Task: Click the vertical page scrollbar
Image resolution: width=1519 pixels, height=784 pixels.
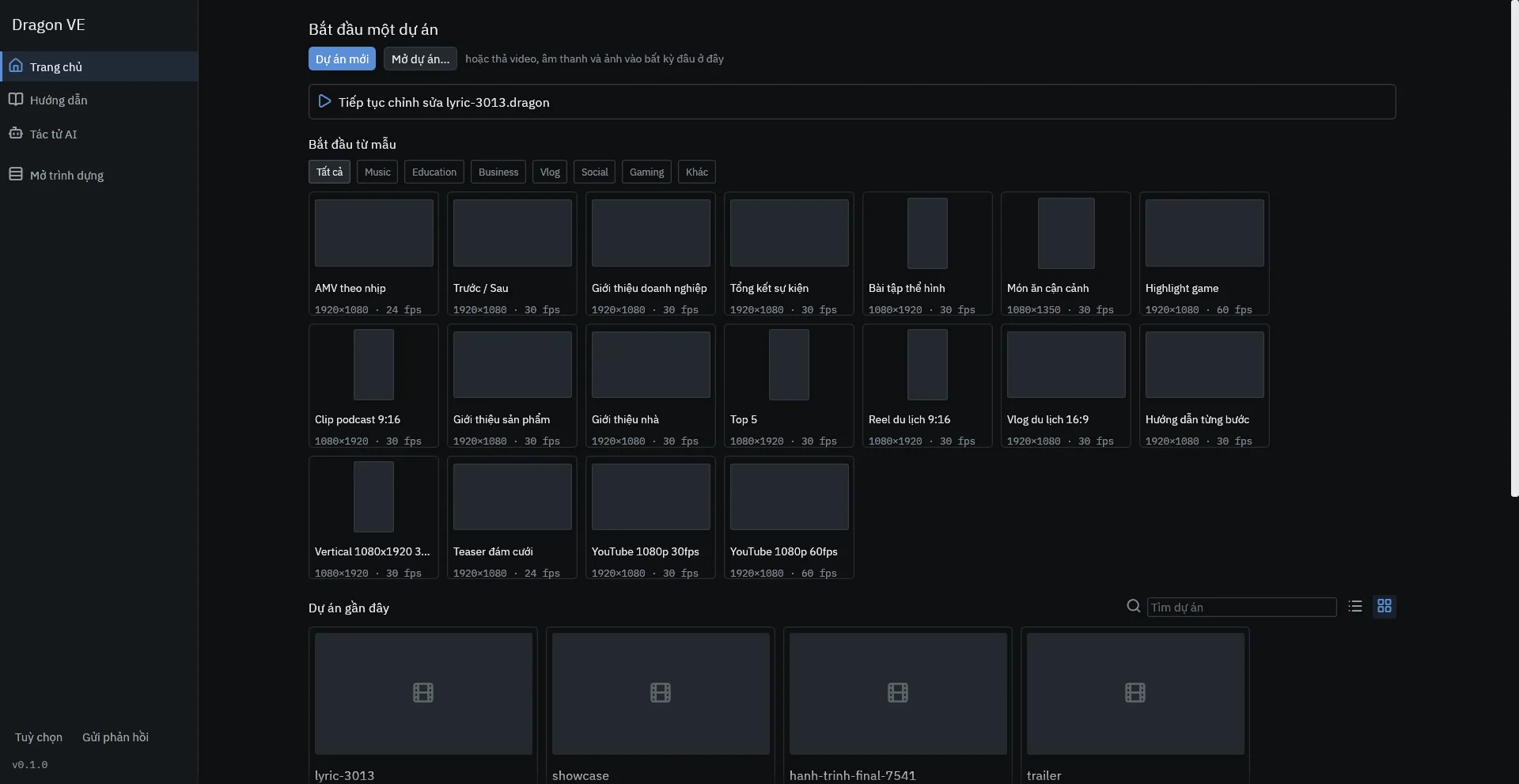Action: coord(1514,248)
